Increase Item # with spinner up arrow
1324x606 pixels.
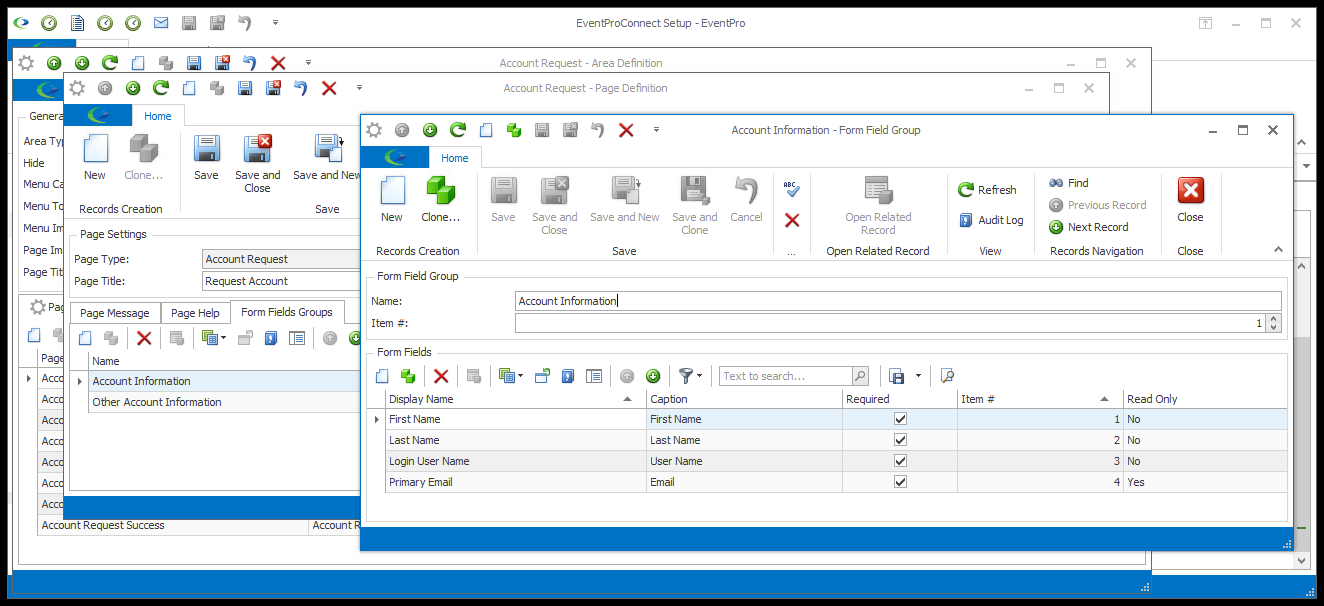[1273, 319]
